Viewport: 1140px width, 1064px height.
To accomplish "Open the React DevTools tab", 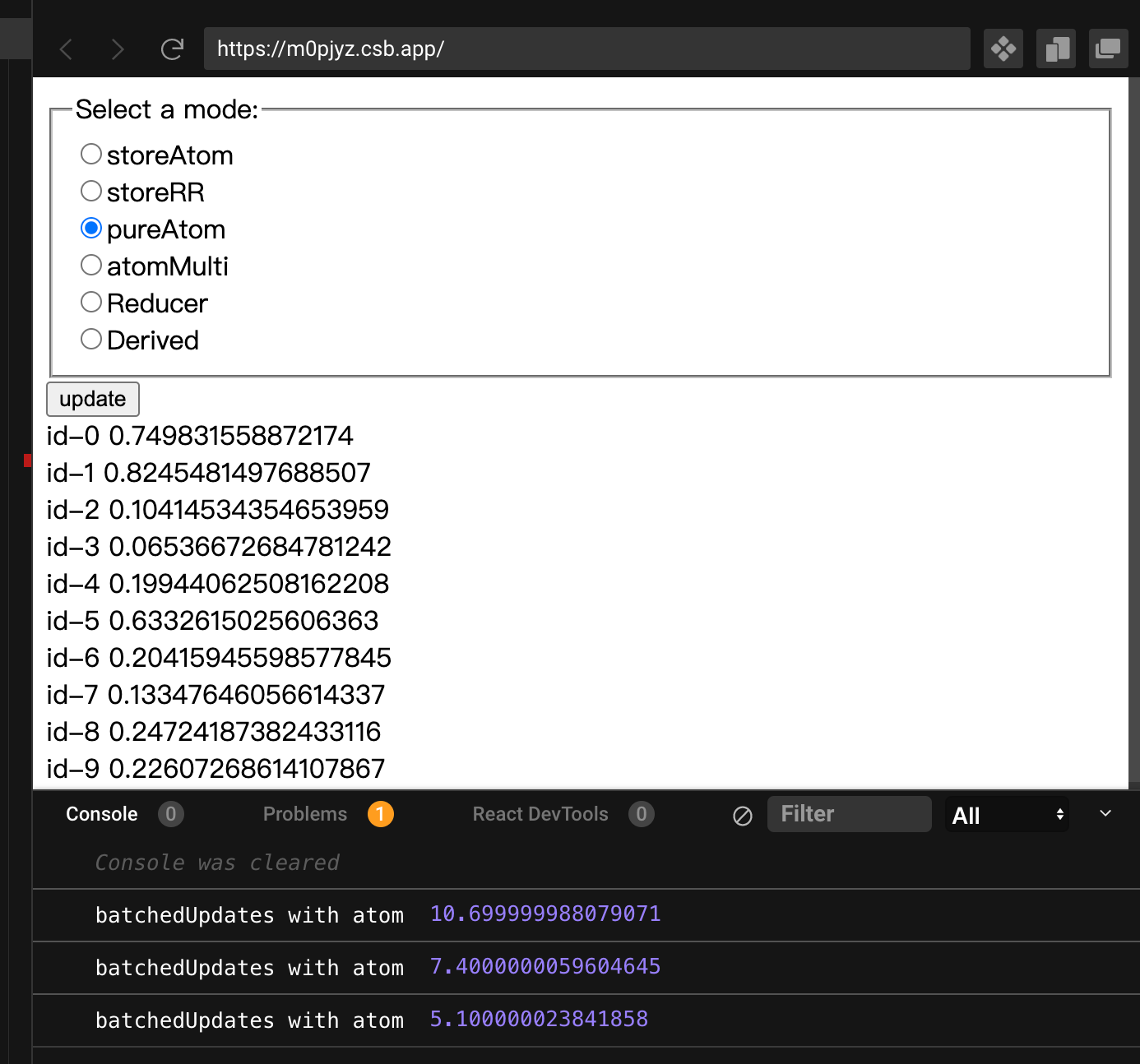I will [540, 814].
